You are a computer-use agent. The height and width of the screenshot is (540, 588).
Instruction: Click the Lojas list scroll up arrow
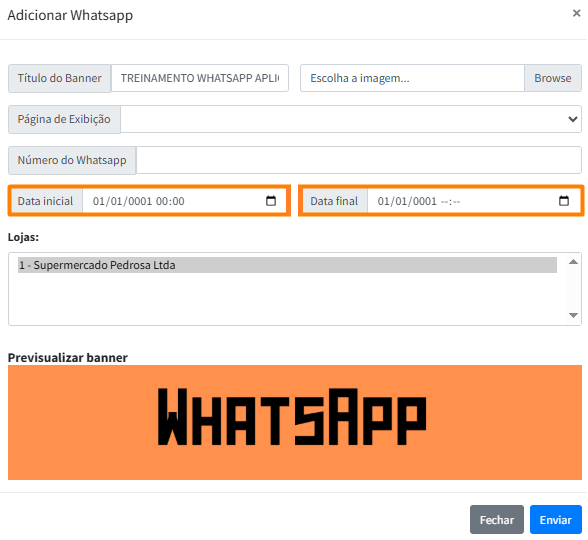(x=573, y=262)
